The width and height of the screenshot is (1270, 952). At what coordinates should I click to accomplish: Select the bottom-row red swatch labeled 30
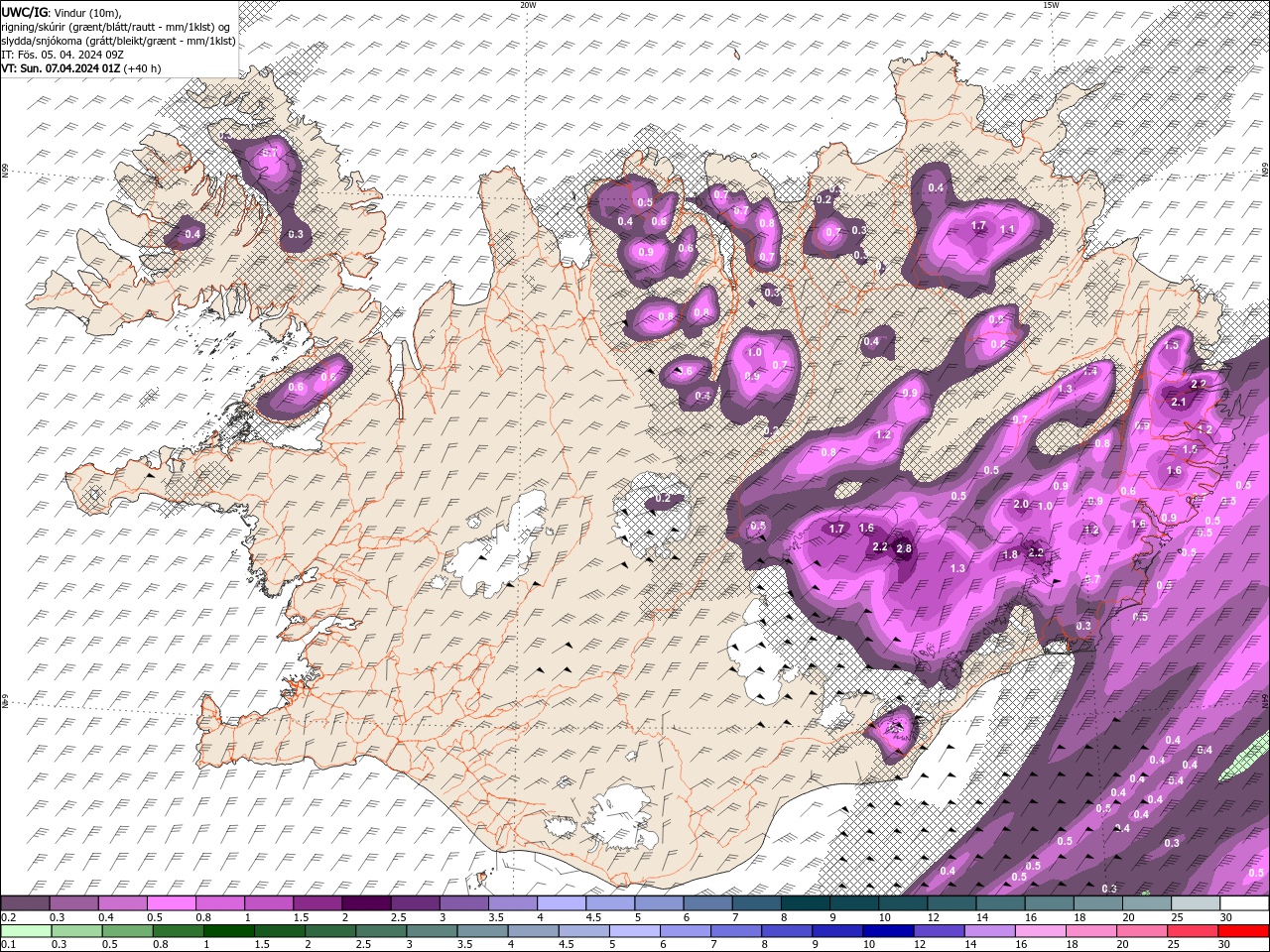coord(1242,931)
